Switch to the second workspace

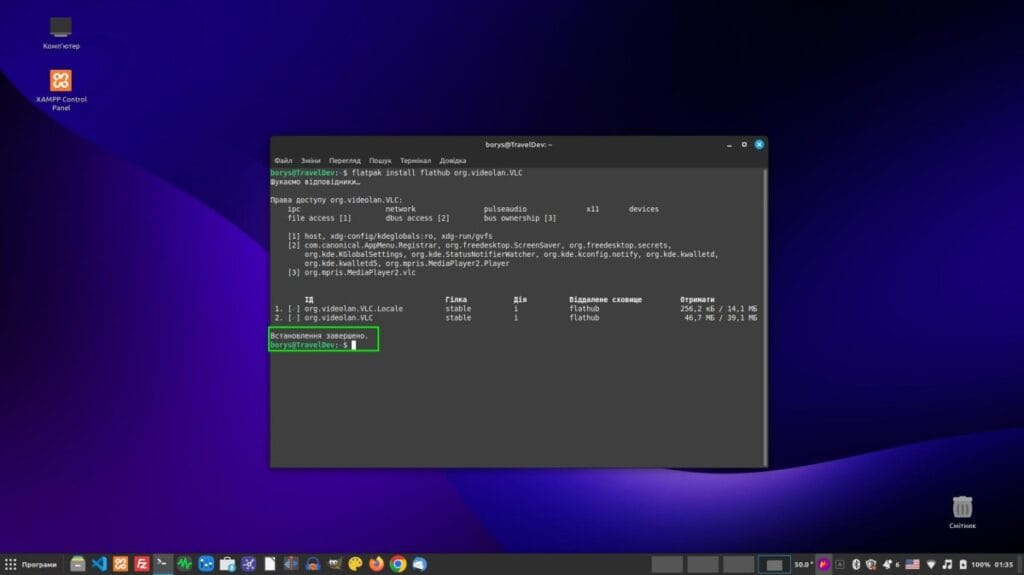703,564
